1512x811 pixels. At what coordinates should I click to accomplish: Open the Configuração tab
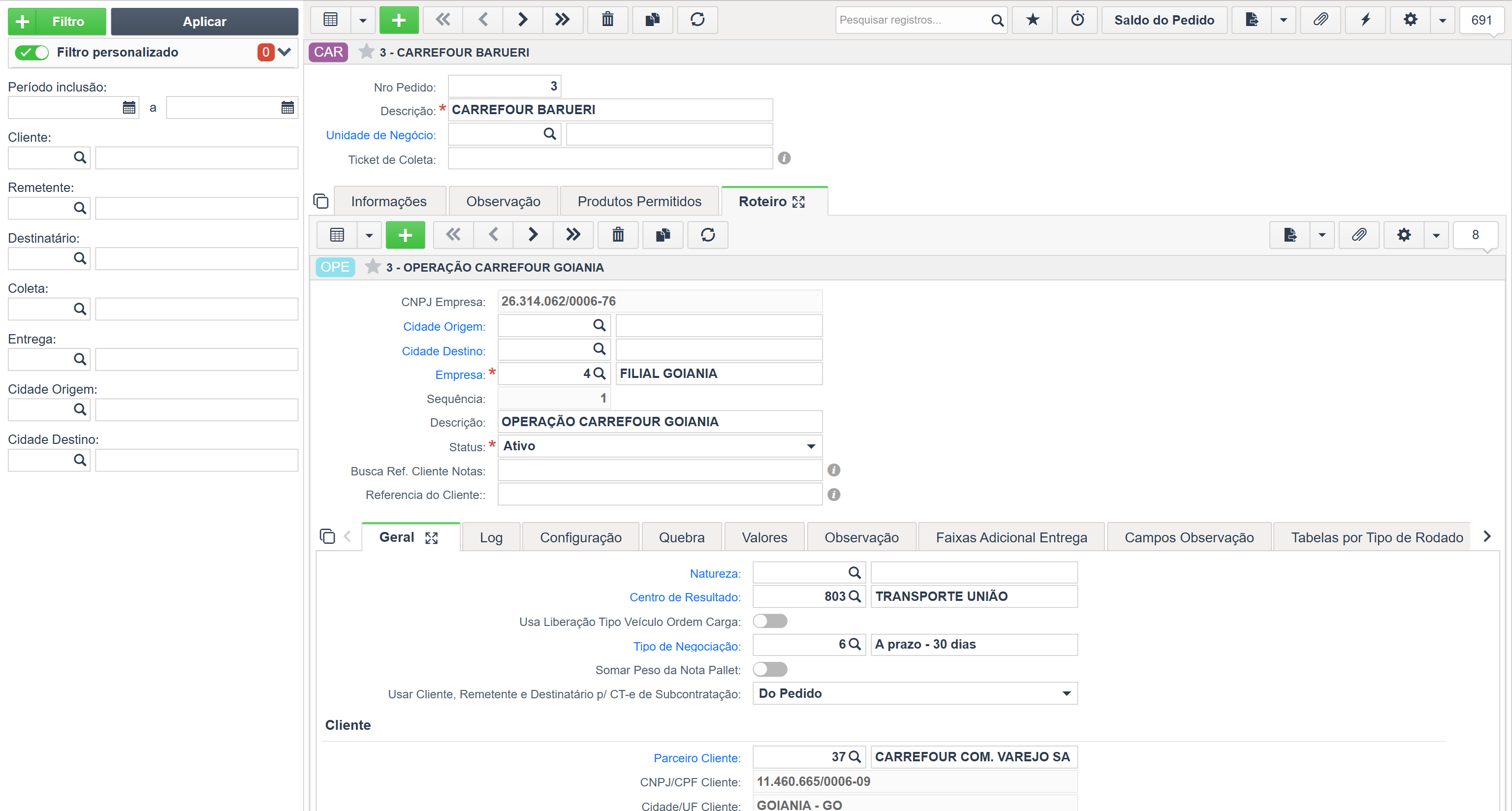(x=580, y=537)
